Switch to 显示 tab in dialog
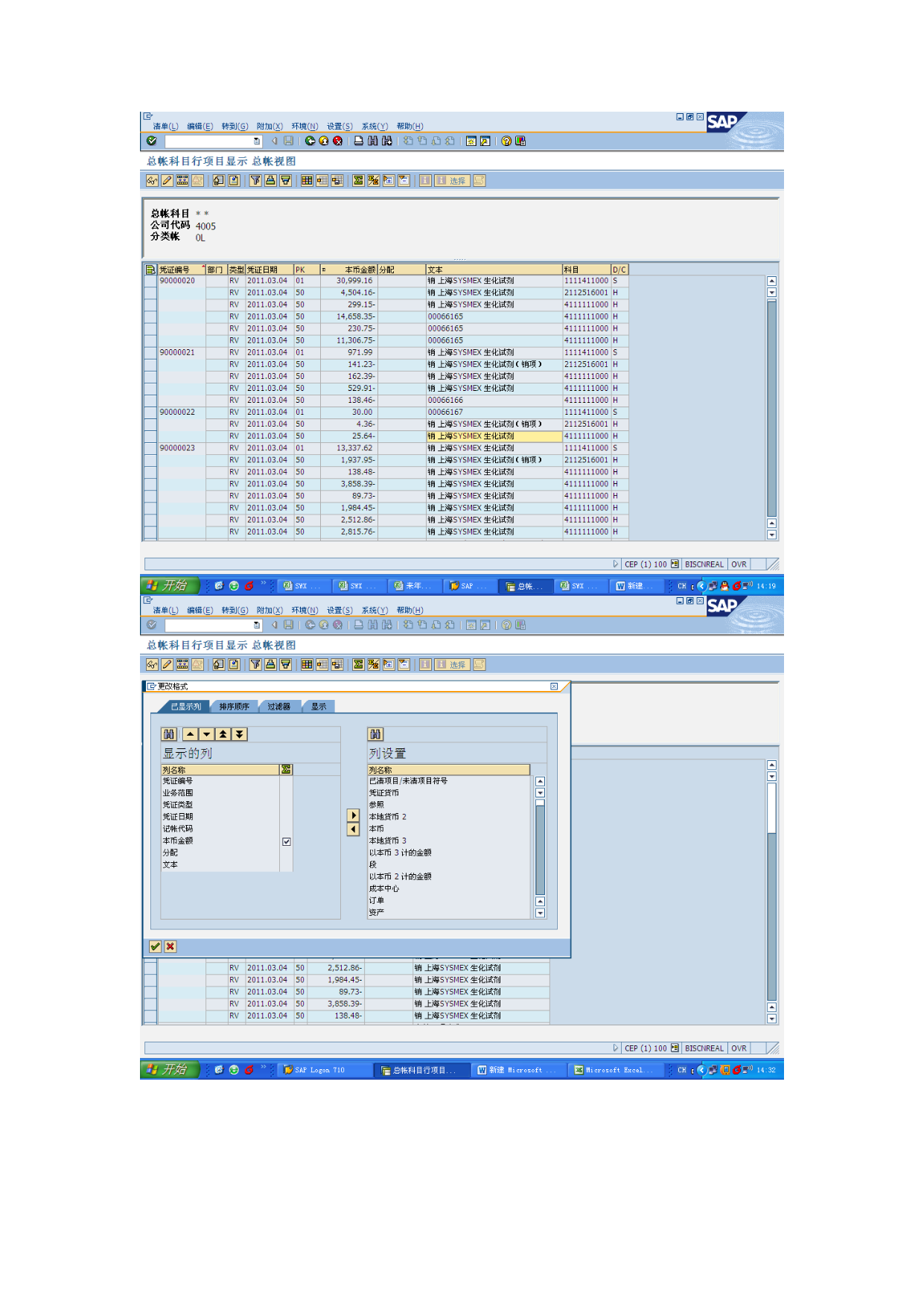Viewport: 924px width, 1306px height. click(319, 706)
